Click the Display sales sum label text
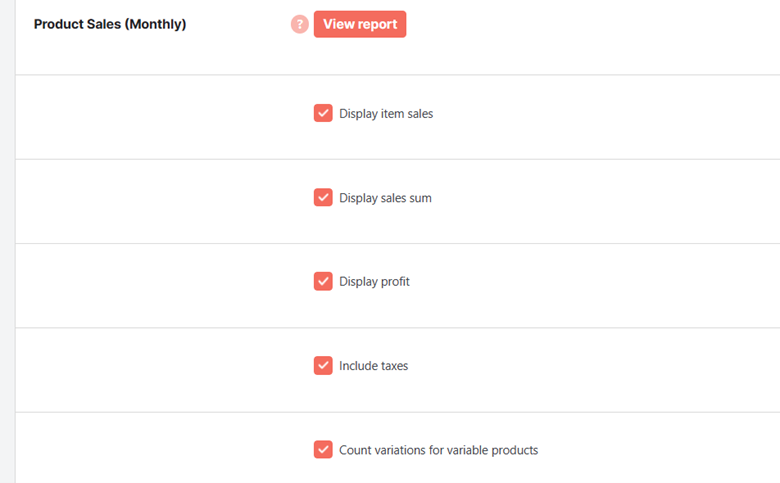Viewport: 780px width, 483px height. coord(385,197)
